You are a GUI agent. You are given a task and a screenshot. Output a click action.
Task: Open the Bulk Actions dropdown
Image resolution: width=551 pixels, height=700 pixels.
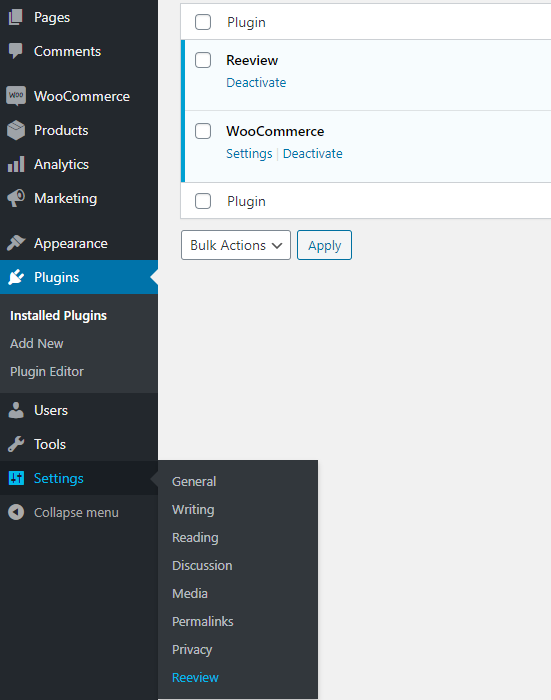[x=236, y=245]
